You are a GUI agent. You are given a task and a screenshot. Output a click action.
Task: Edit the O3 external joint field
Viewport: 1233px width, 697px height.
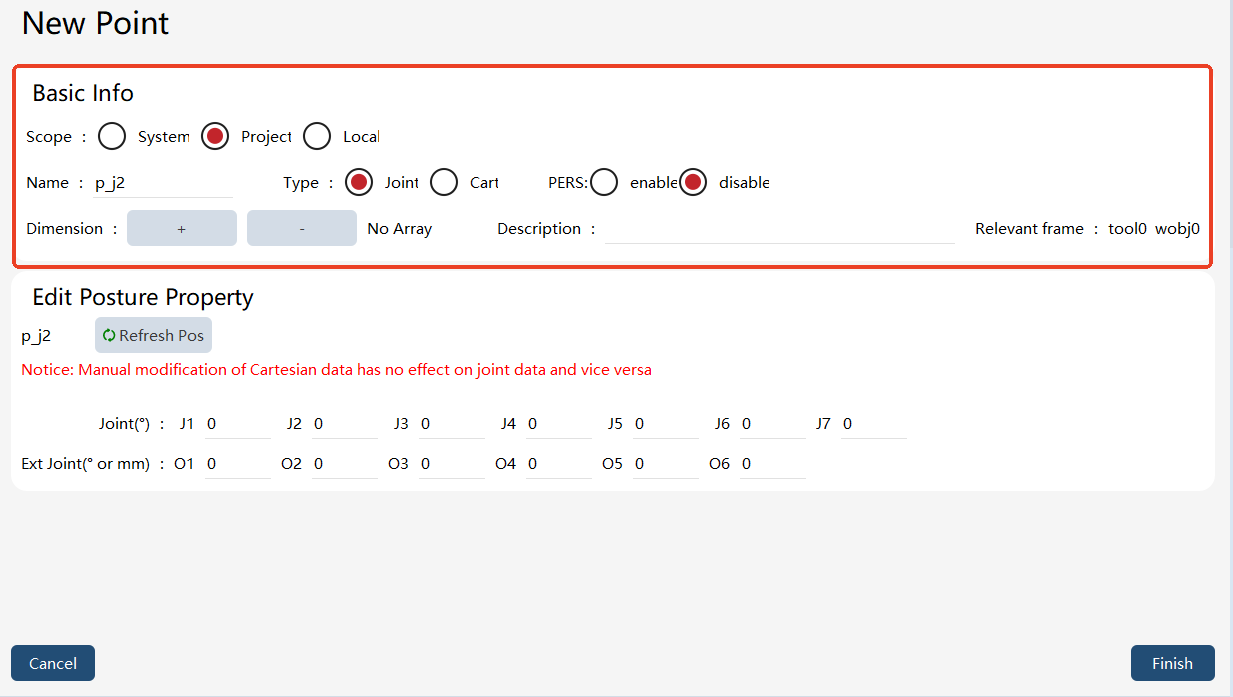click(x=452, y=464)
